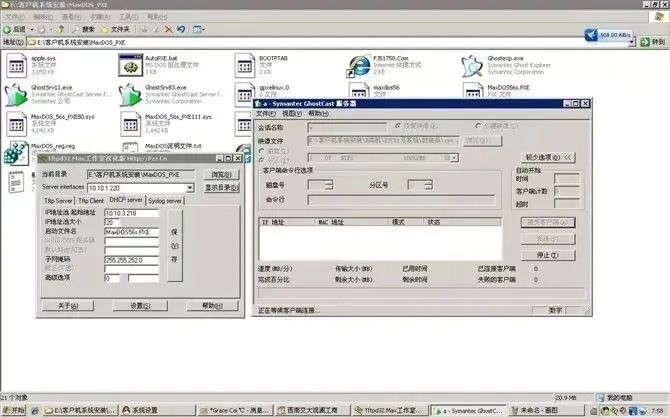Open the Explorer Tools menu
This screenshot has width=670, height=418.
click(129, 17)
